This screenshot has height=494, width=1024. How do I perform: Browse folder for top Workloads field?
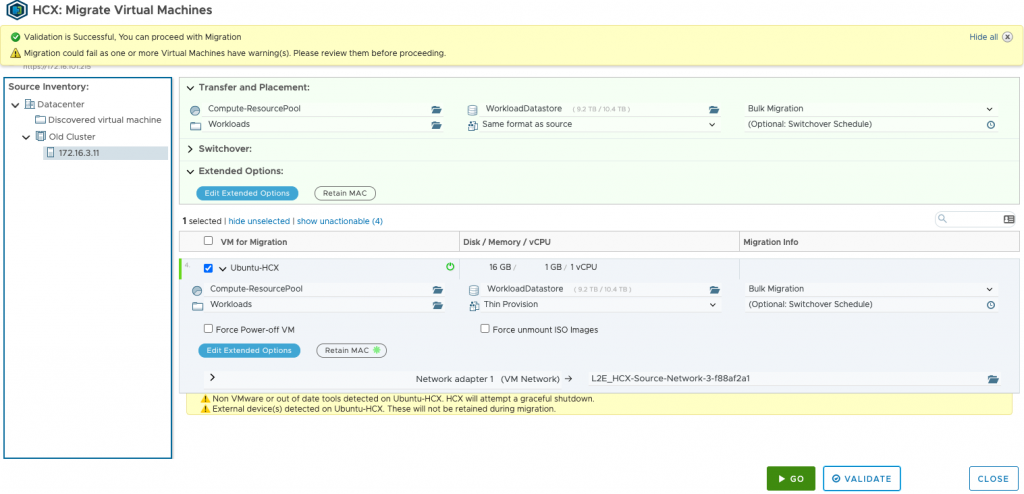pos(436,125)
